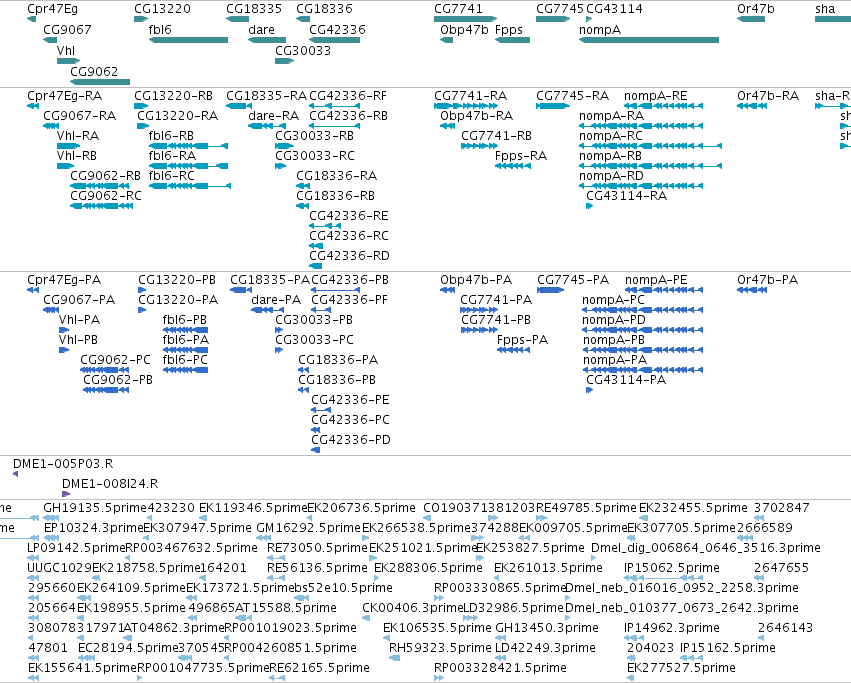Click transcript label CG42336-RD

pos(349,256)
